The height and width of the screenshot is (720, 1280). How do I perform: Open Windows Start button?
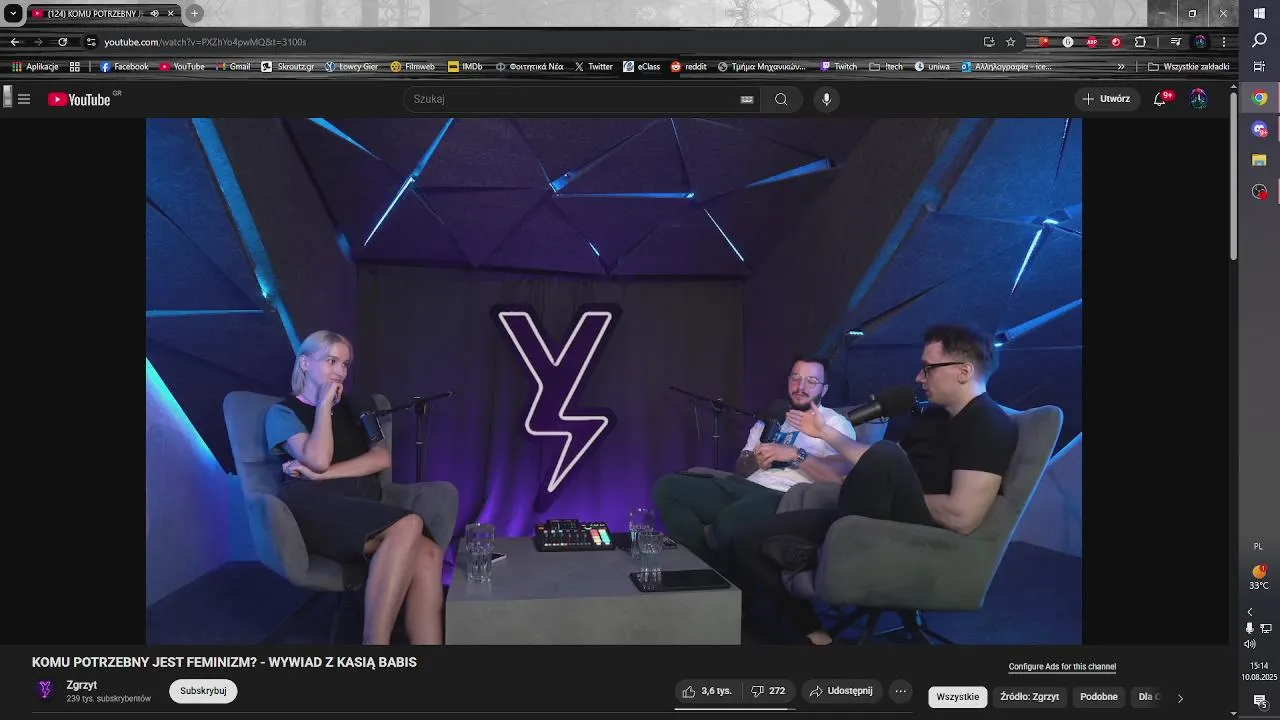[1259, 13]
